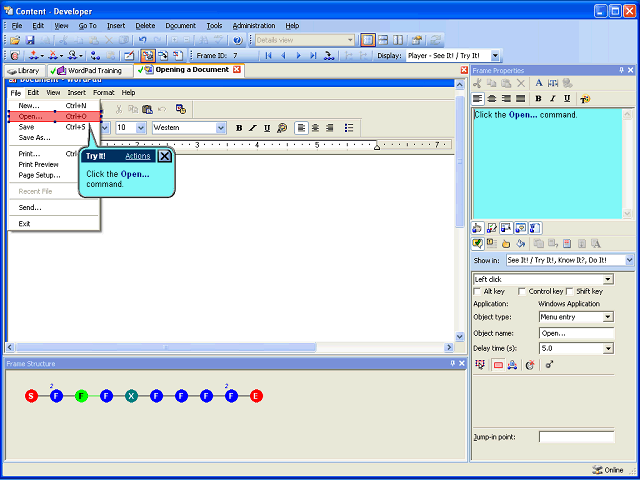Click the red at-sign icon on second toolbar
The width and height of the screenshot is (640, 480).
(15, 56)
